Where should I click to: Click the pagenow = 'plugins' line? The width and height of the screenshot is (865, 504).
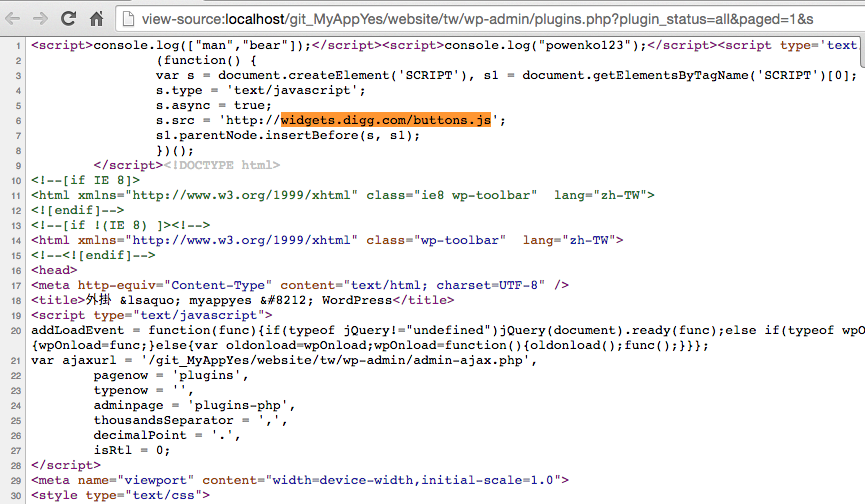click(171, 376)
